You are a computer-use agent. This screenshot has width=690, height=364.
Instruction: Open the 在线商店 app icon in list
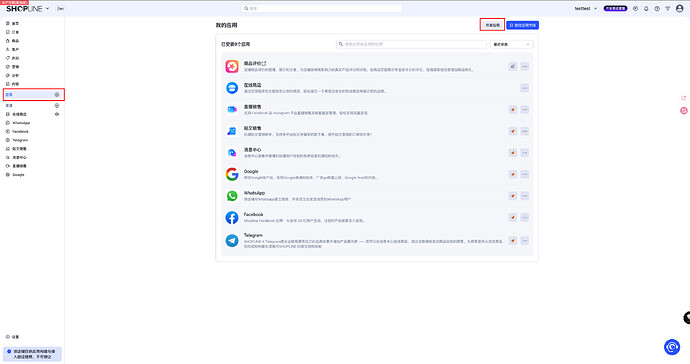tap(232, 88)
